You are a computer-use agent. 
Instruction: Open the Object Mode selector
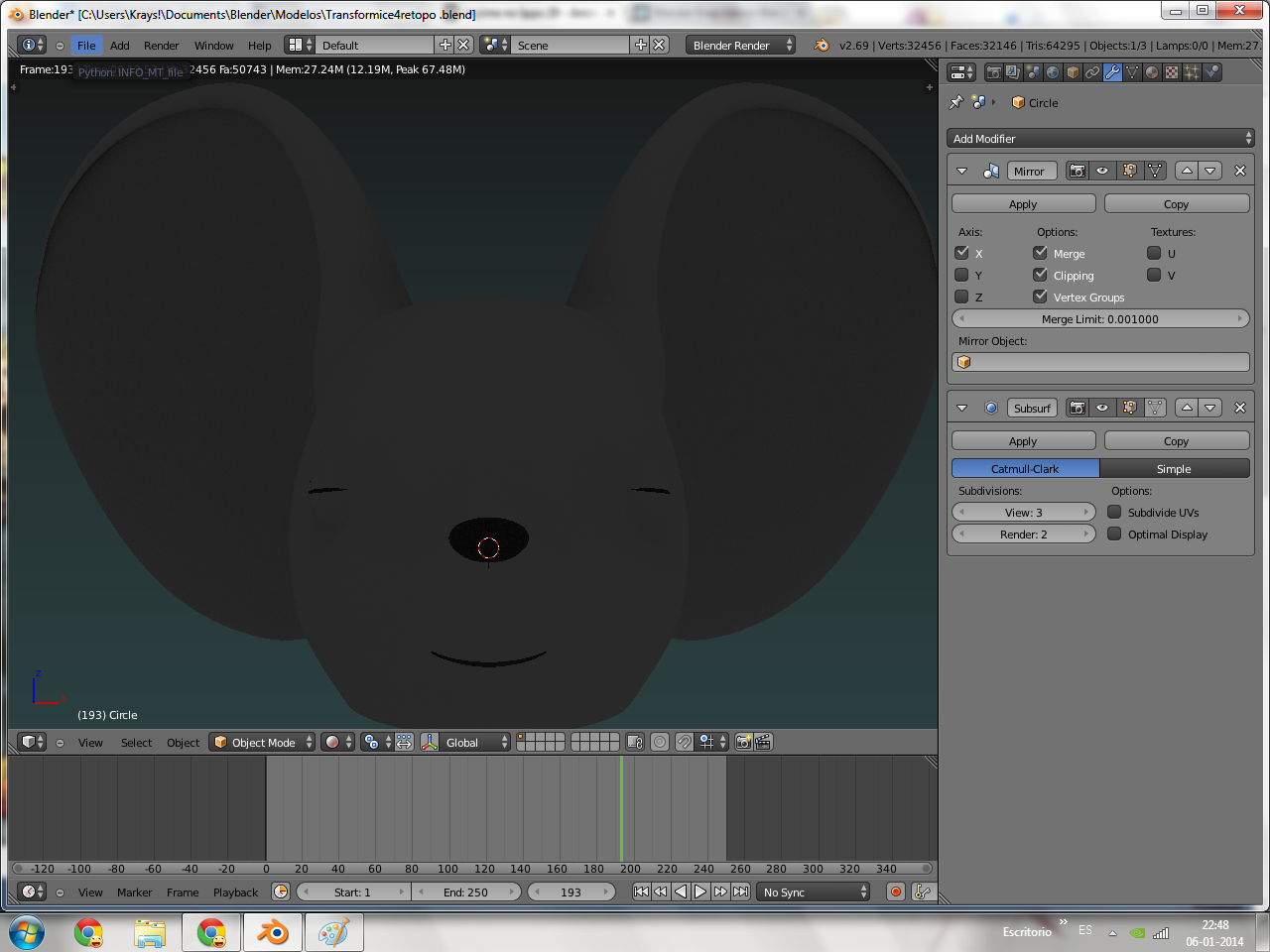pyautogui.click(x=263, y=742)
